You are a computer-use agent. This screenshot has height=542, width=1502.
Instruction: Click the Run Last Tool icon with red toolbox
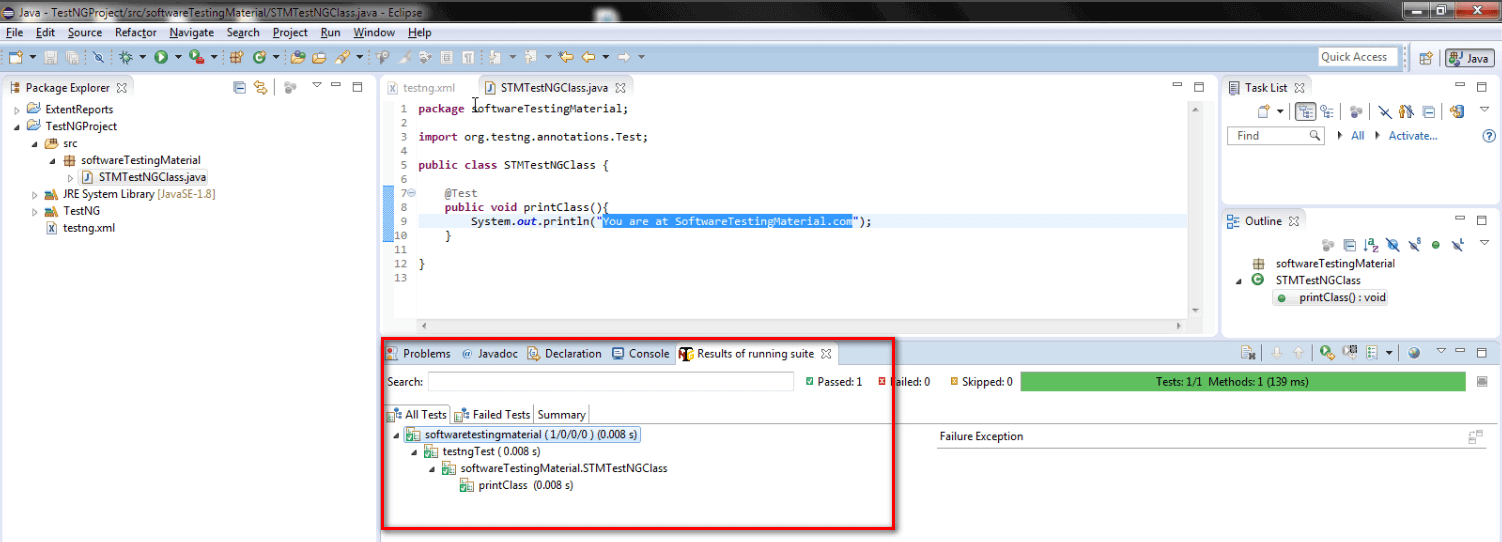point(197,57)
